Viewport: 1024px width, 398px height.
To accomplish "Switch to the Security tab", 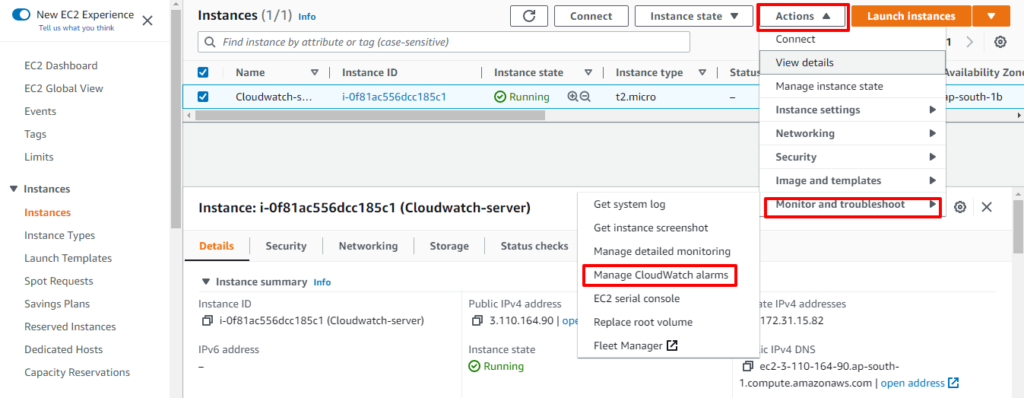I will 285,246.
